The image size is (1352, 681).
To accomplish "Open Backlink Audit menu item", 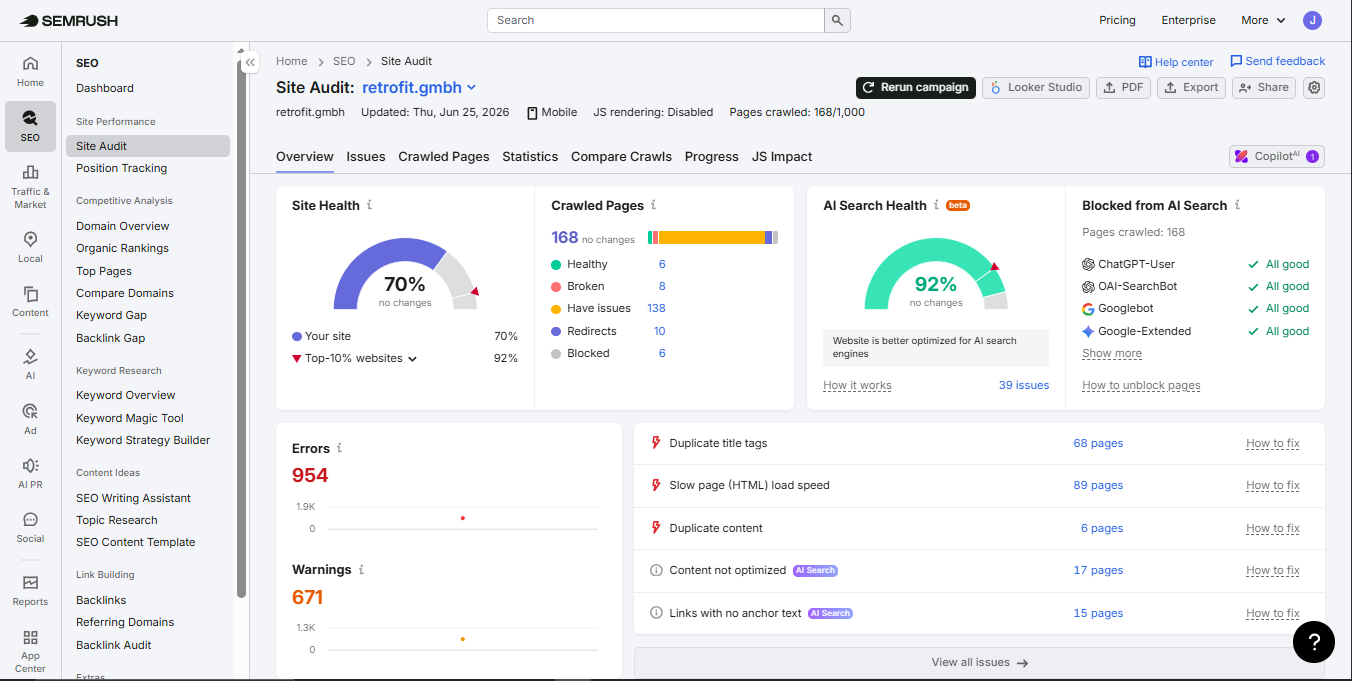I will pos(114,645).
